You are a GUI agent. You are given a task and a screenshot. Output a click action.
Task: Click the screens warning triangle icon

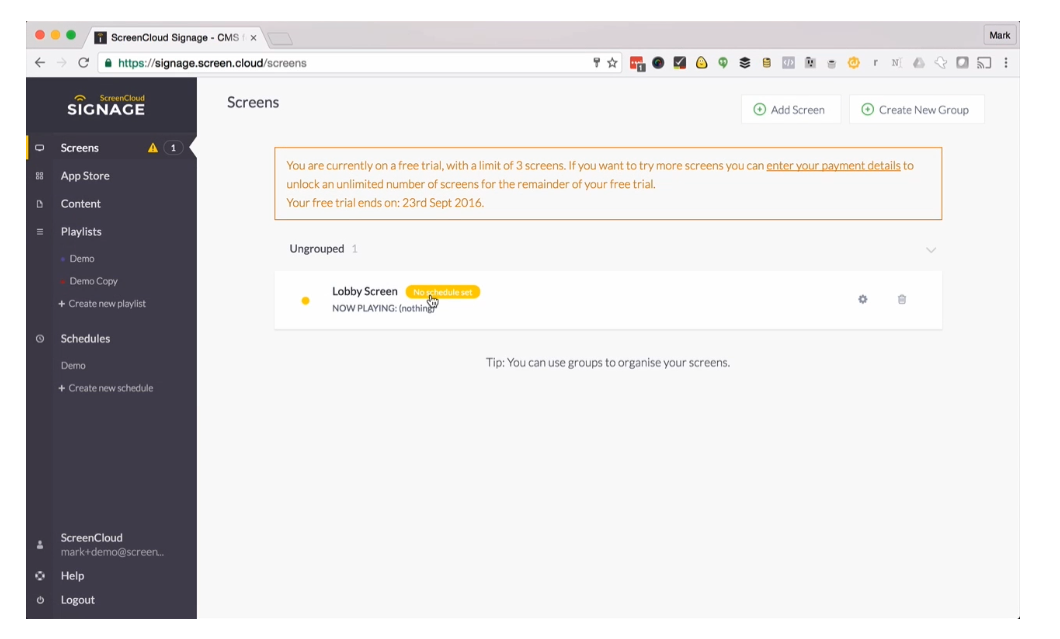[x=153, y=148]
